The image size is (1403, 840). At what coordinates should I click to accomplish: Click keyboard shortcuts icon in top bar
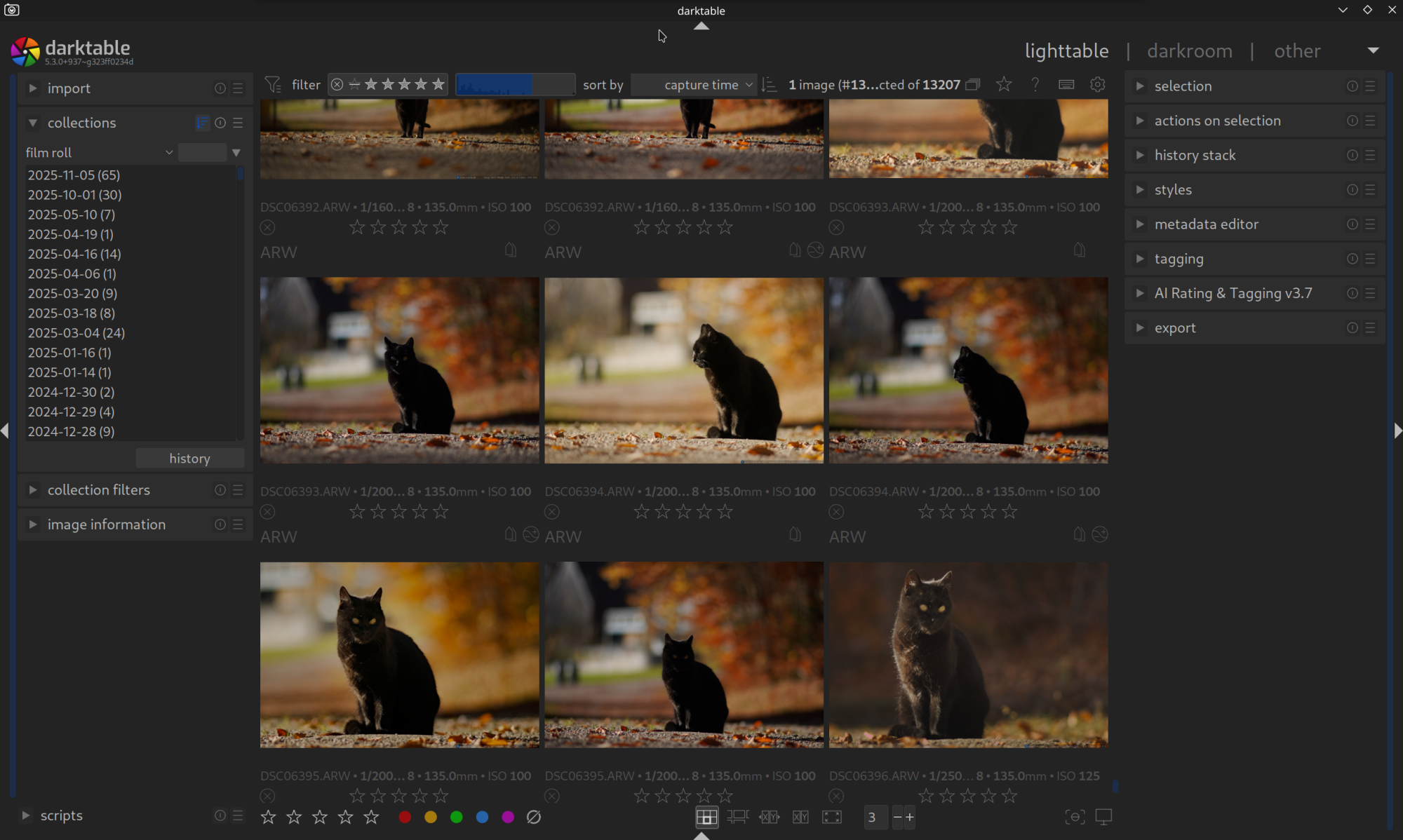point(1066,85)
